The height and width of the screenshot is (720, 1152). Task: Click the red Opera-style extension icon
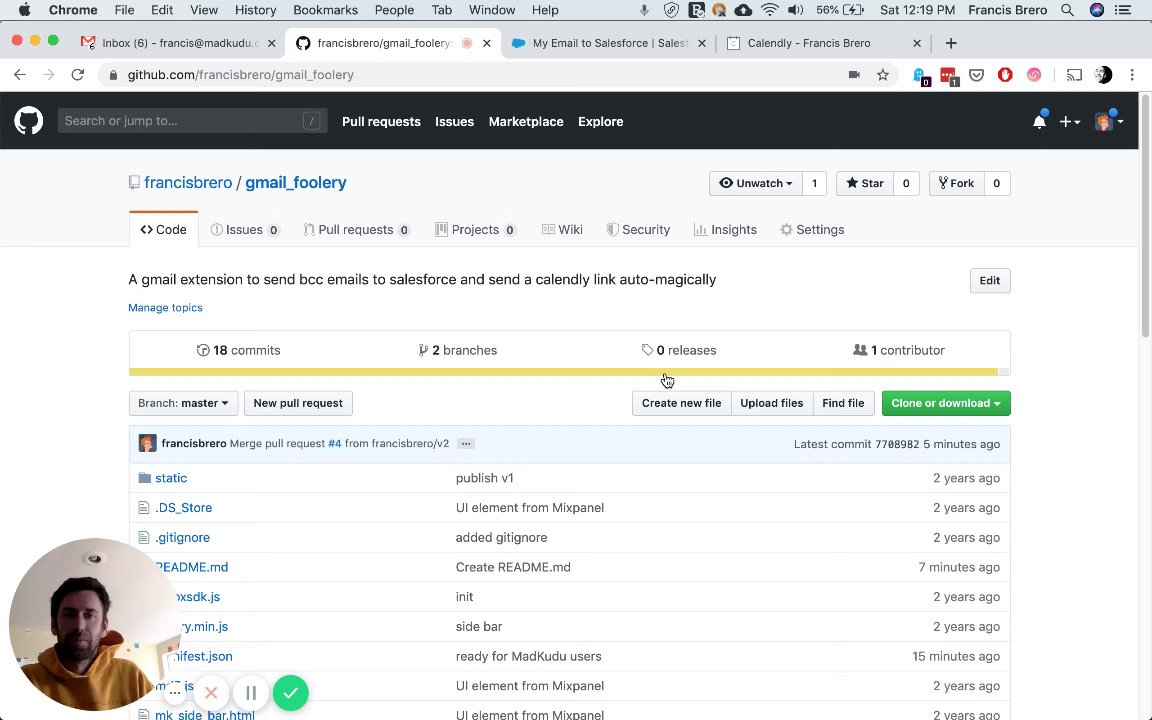(x=1005, y=75)
